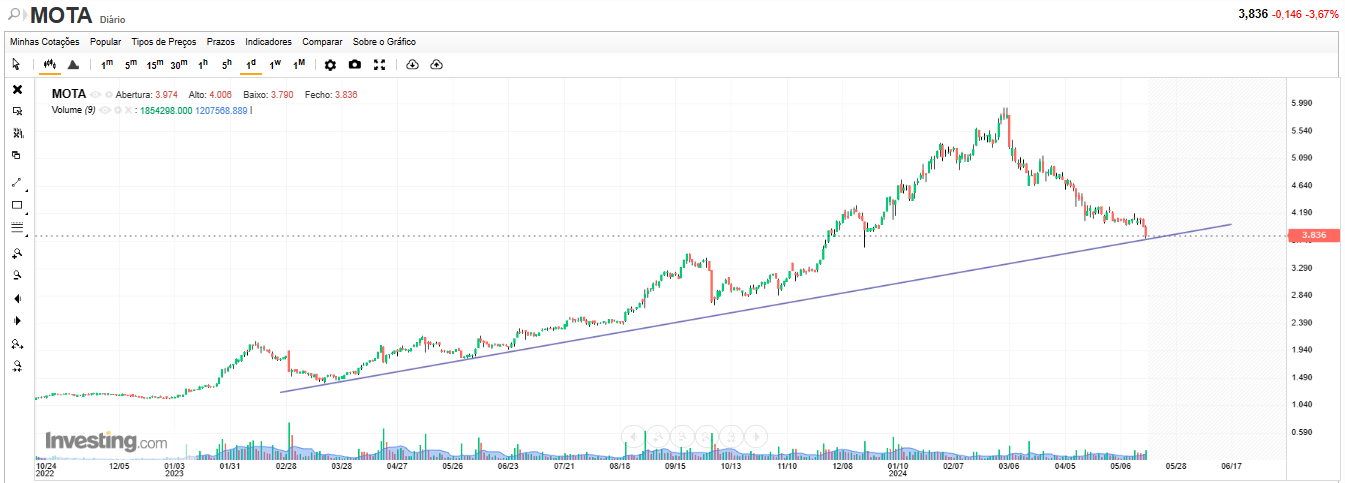The image size is (1345, 483).
Task: Open the Minhas Cotações menu
Action: click(44, 42)
